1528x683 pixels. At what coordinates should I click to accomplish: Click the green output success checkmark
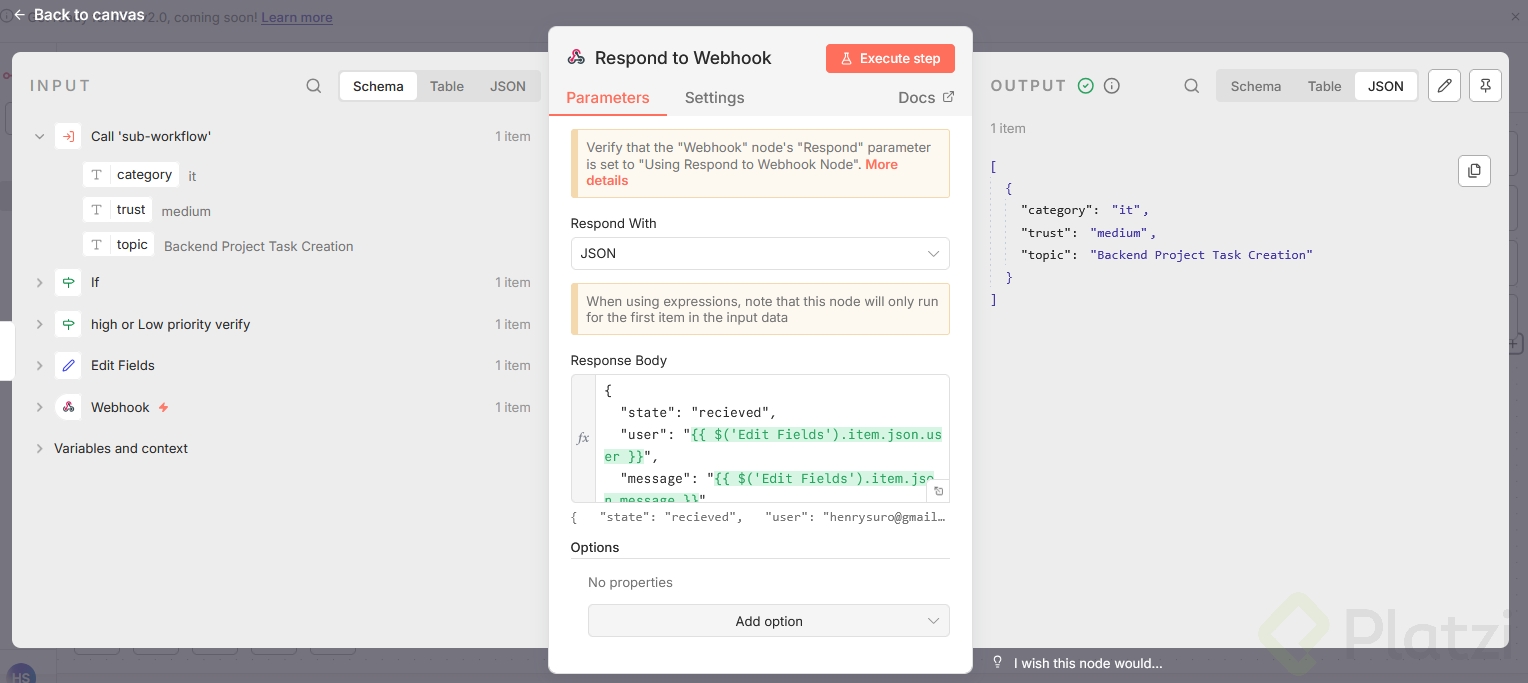pos(1086,86)
